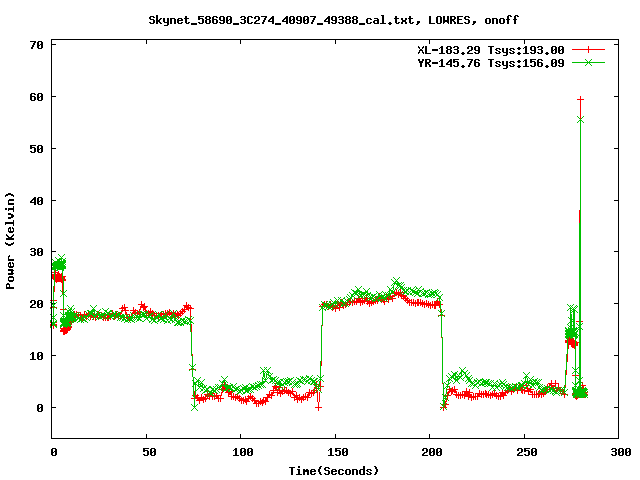640x480 pixels.
Task: Click the Power (Kelvin) y-axis label
Action: [10, 241]
